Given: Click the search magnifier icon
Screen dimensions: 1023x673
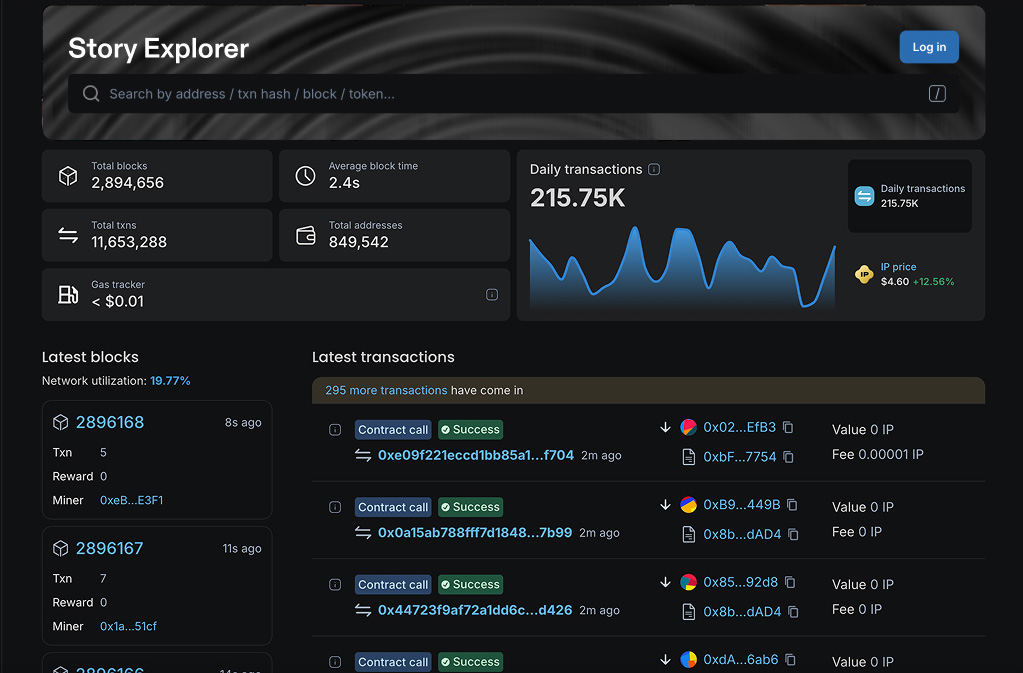Looking at the screenshot, I should click(x=91, y=94).
